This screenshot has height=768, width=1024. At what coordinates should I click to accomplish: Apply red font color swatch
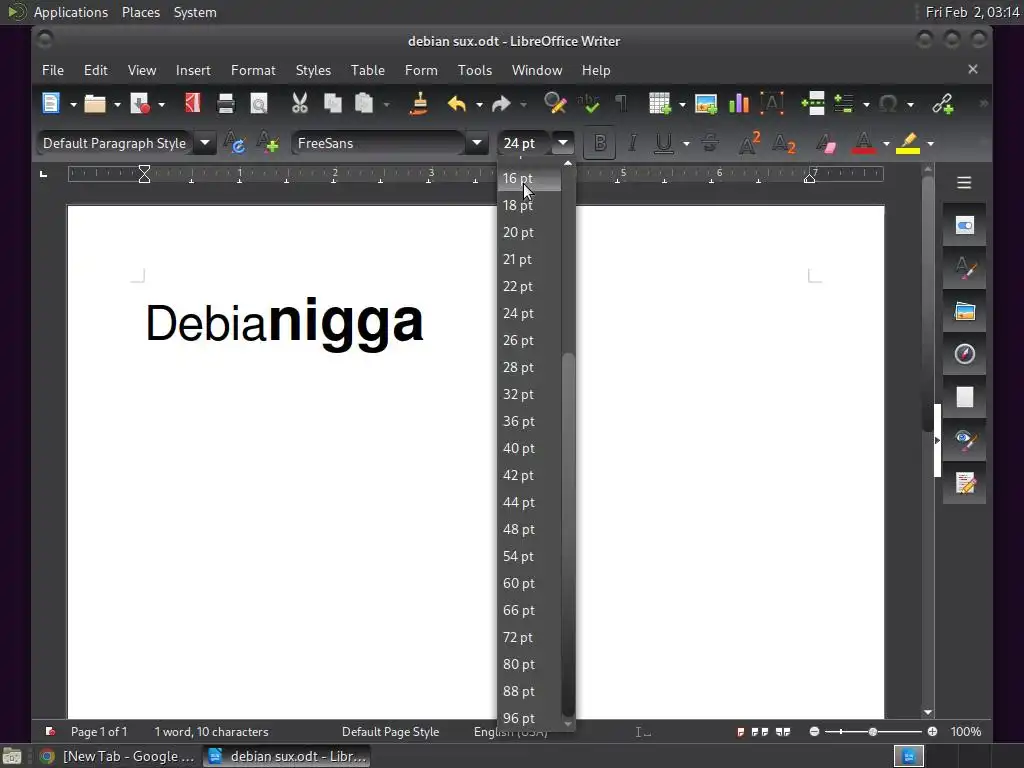pyautogui.click(x=863, y=143)
